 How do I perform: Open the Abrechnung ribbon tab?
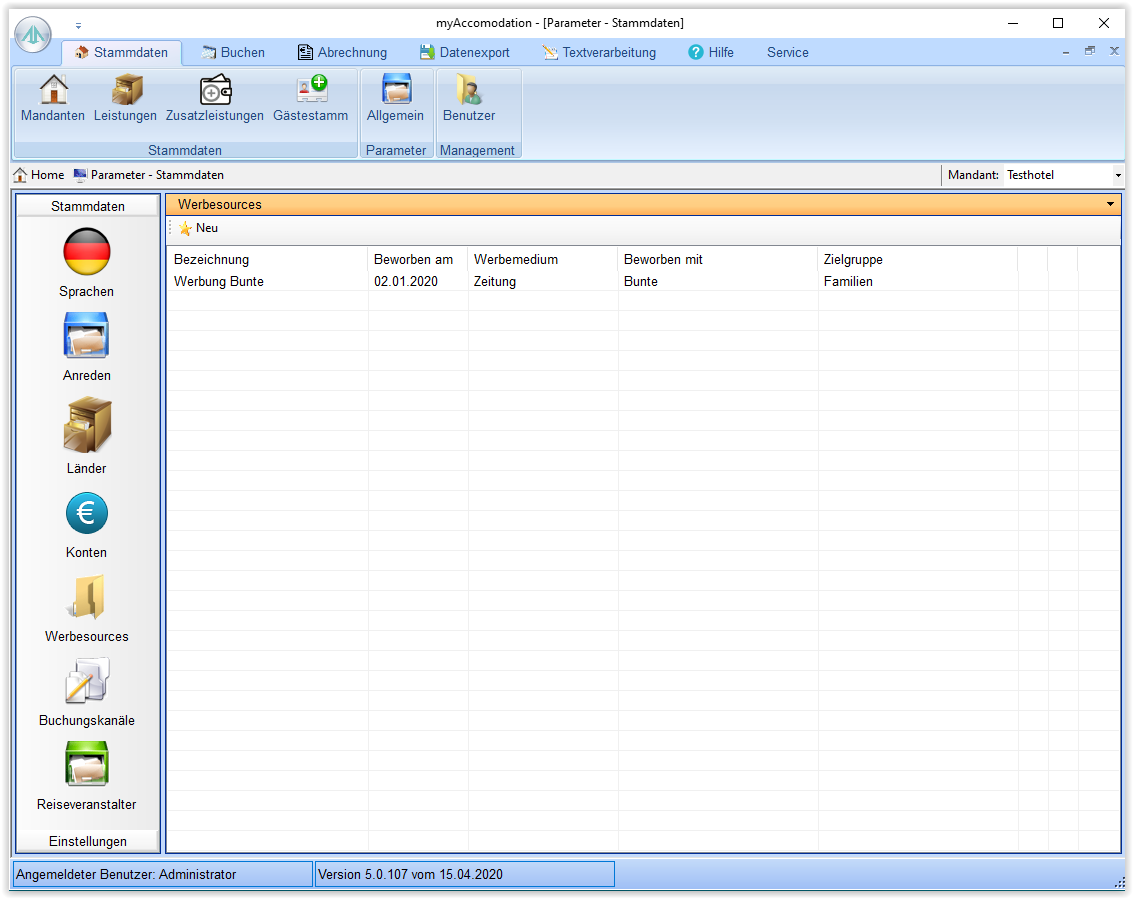point(342,52)
